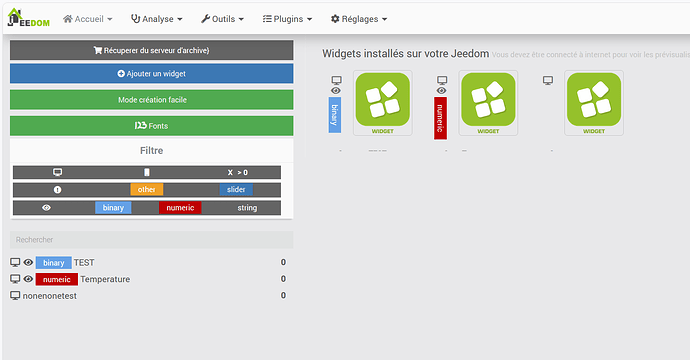This screenshot has height=360, width=690.
Task: Click Récuperer du serveur d'archive button
Action: click(x=151, y=50)
